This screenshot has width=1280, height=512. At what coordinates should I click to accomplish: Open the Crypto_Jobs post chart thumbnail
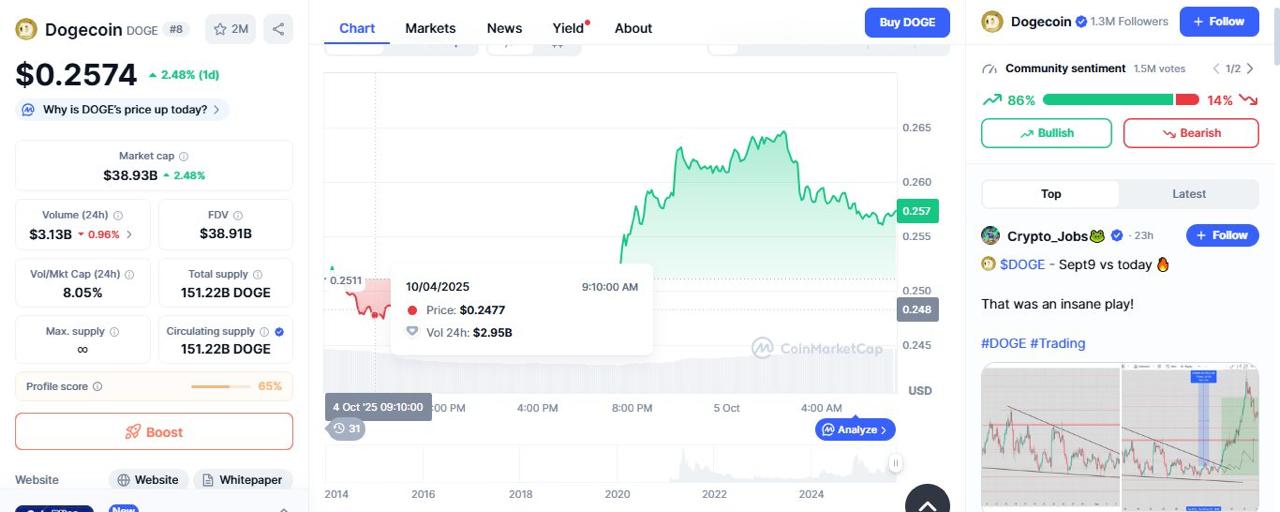(1120, 435)
